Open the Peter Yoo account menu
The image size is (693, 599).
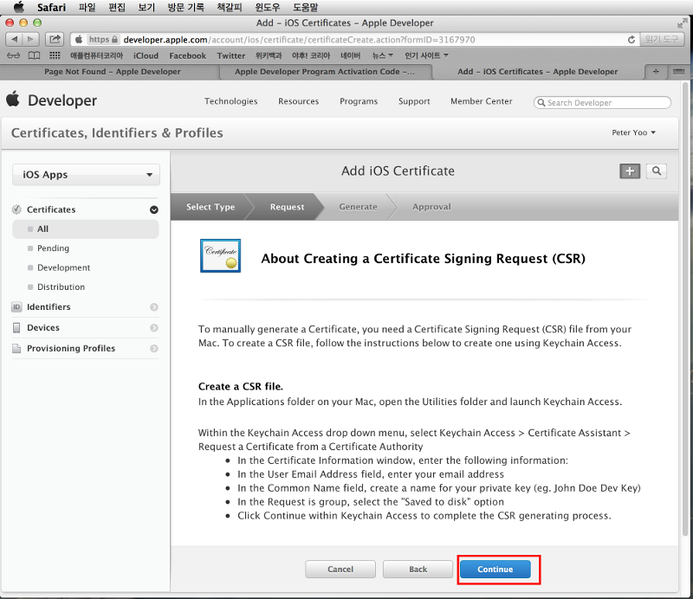coord(636,133)
